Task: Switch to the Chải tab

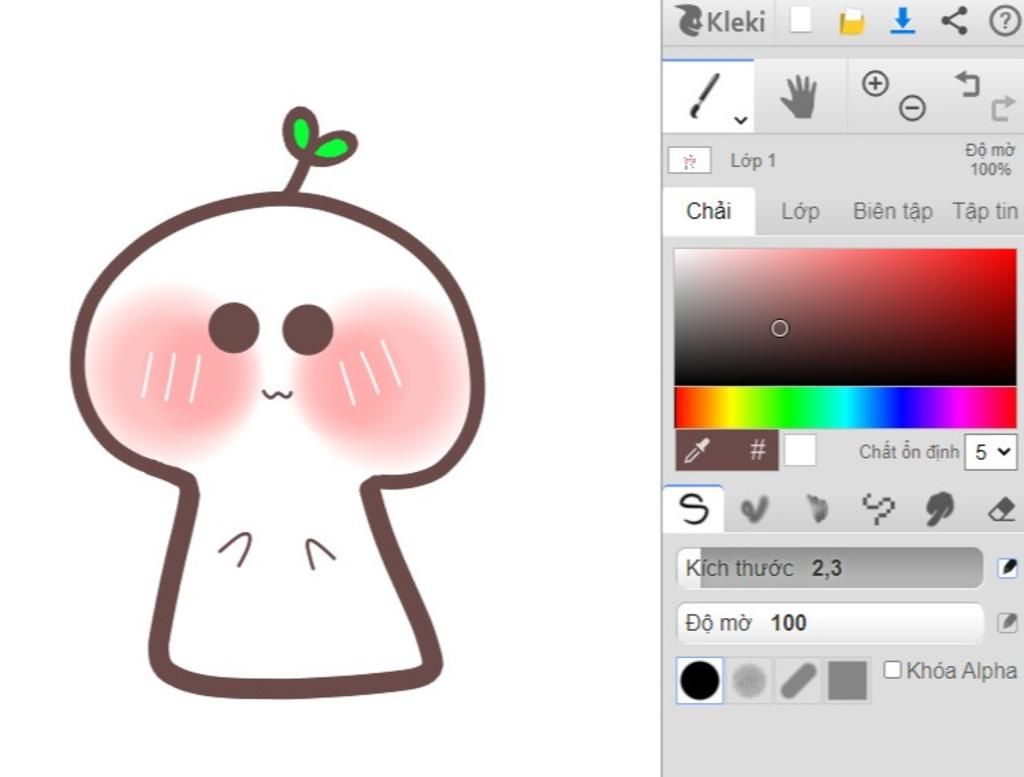Action: [709, 211]
